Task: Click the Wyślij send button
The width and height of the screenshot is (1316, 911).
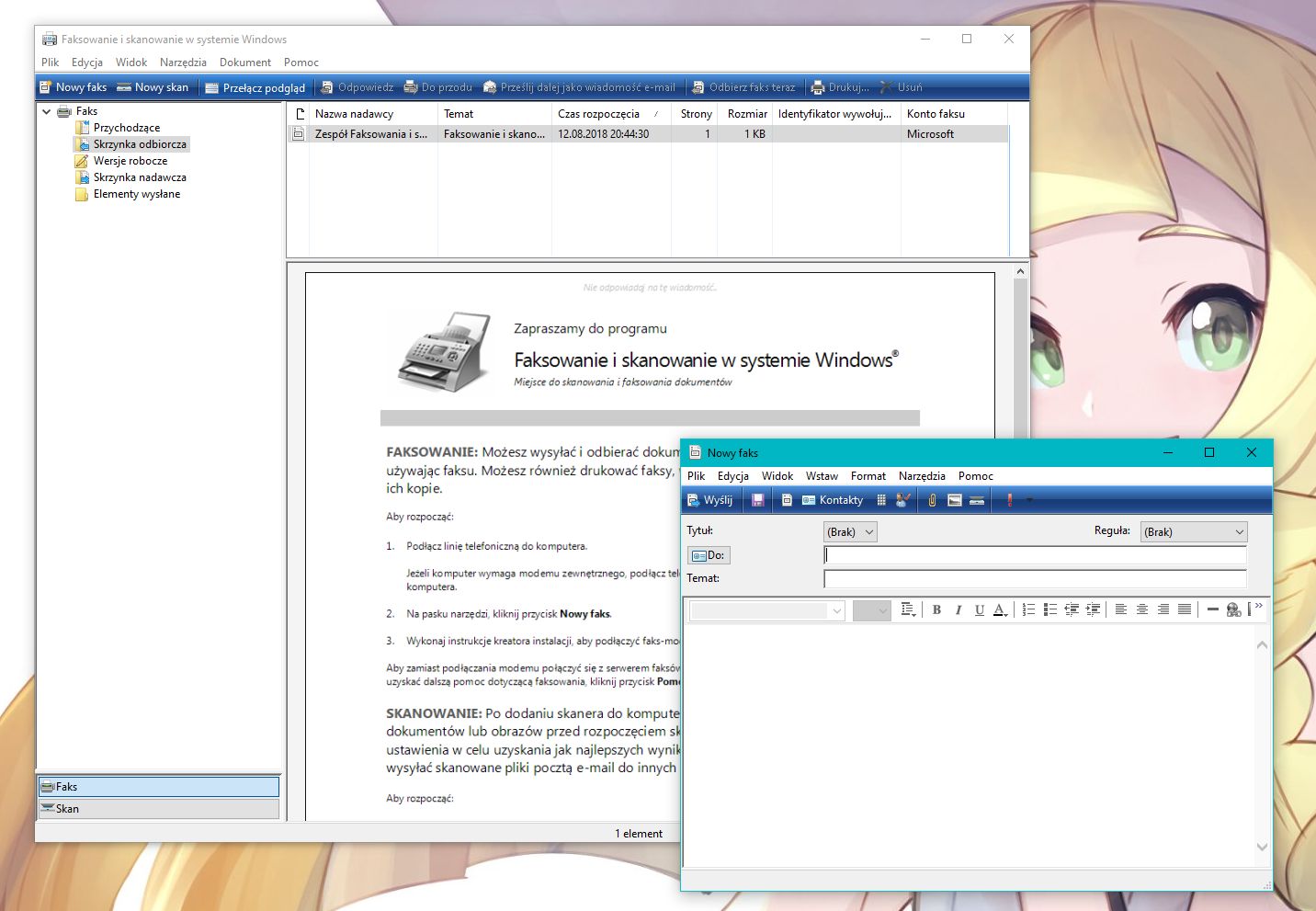Action: 710,500
